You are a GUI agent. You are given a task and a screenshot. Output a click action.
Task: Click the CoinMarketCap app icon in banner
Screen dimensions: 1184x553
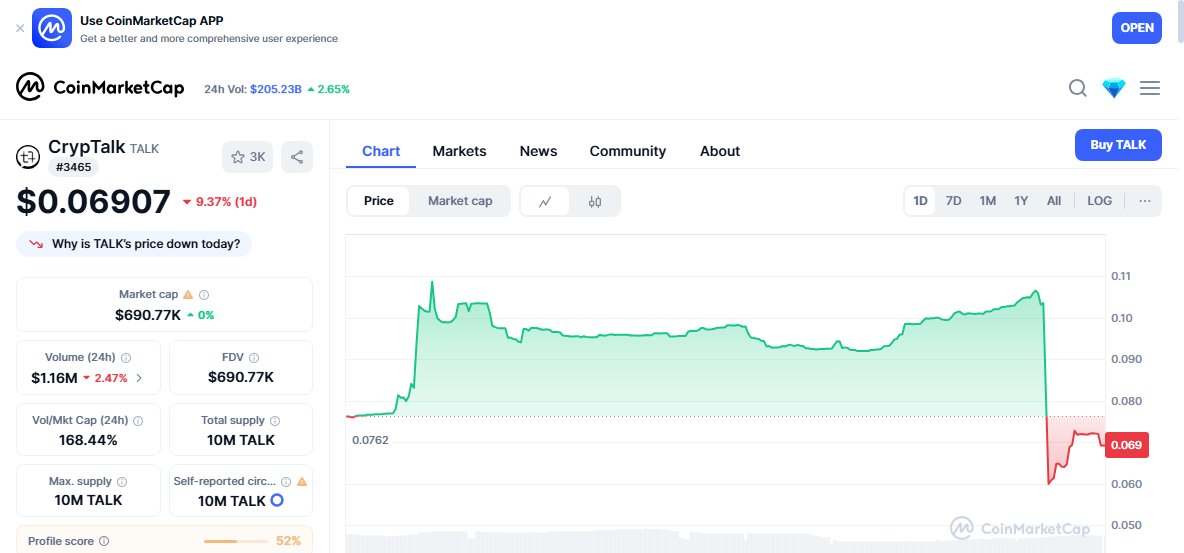pos(52,28)
